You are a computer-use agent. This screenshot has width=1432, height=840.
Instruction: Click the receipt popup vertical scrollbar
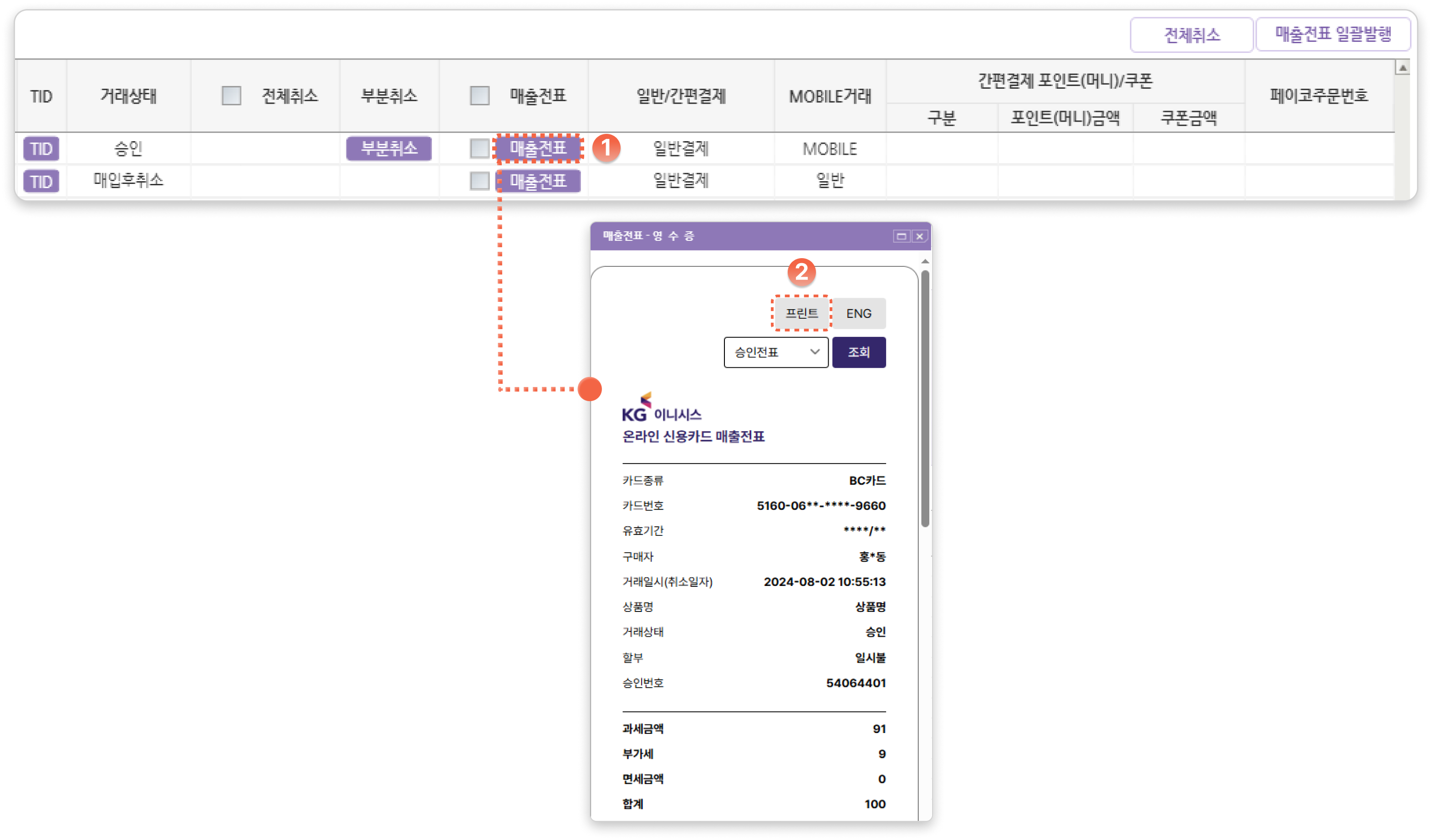coord(925,398)
